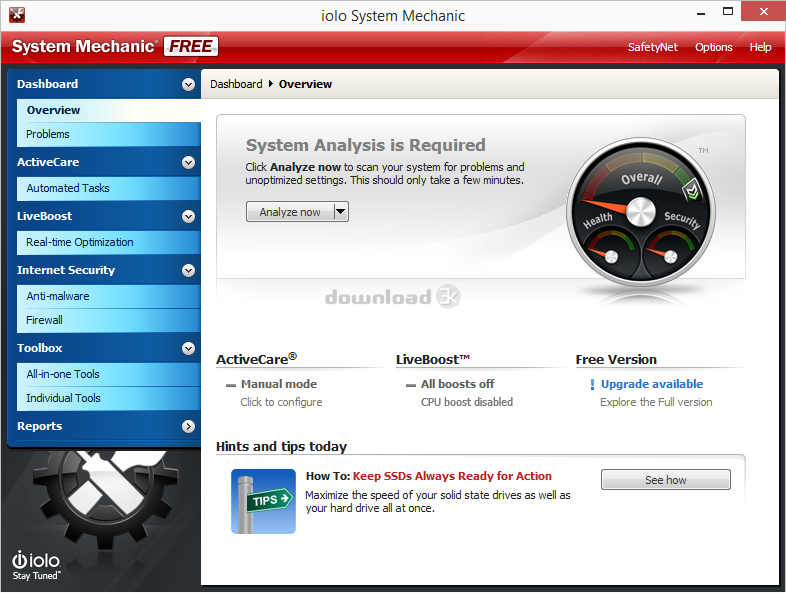Viewport: 786px width, 593px height.
Task: Click the Security mini gauge
Action: [670, 251]
